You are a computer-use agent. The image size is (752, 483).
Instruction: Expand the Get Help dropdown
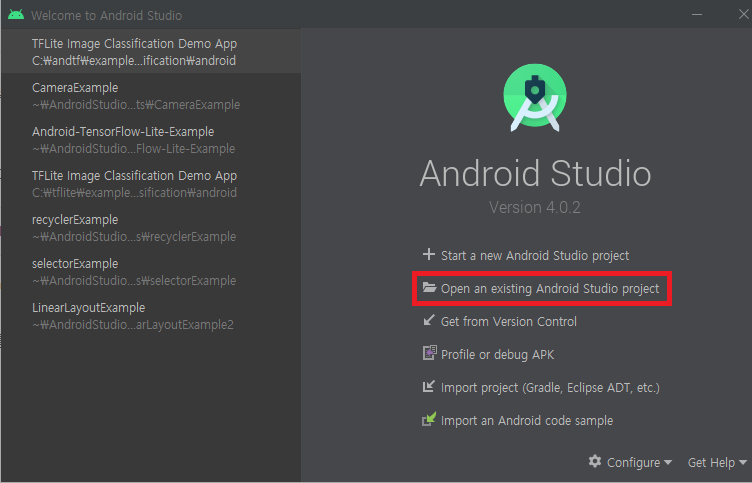717,462
